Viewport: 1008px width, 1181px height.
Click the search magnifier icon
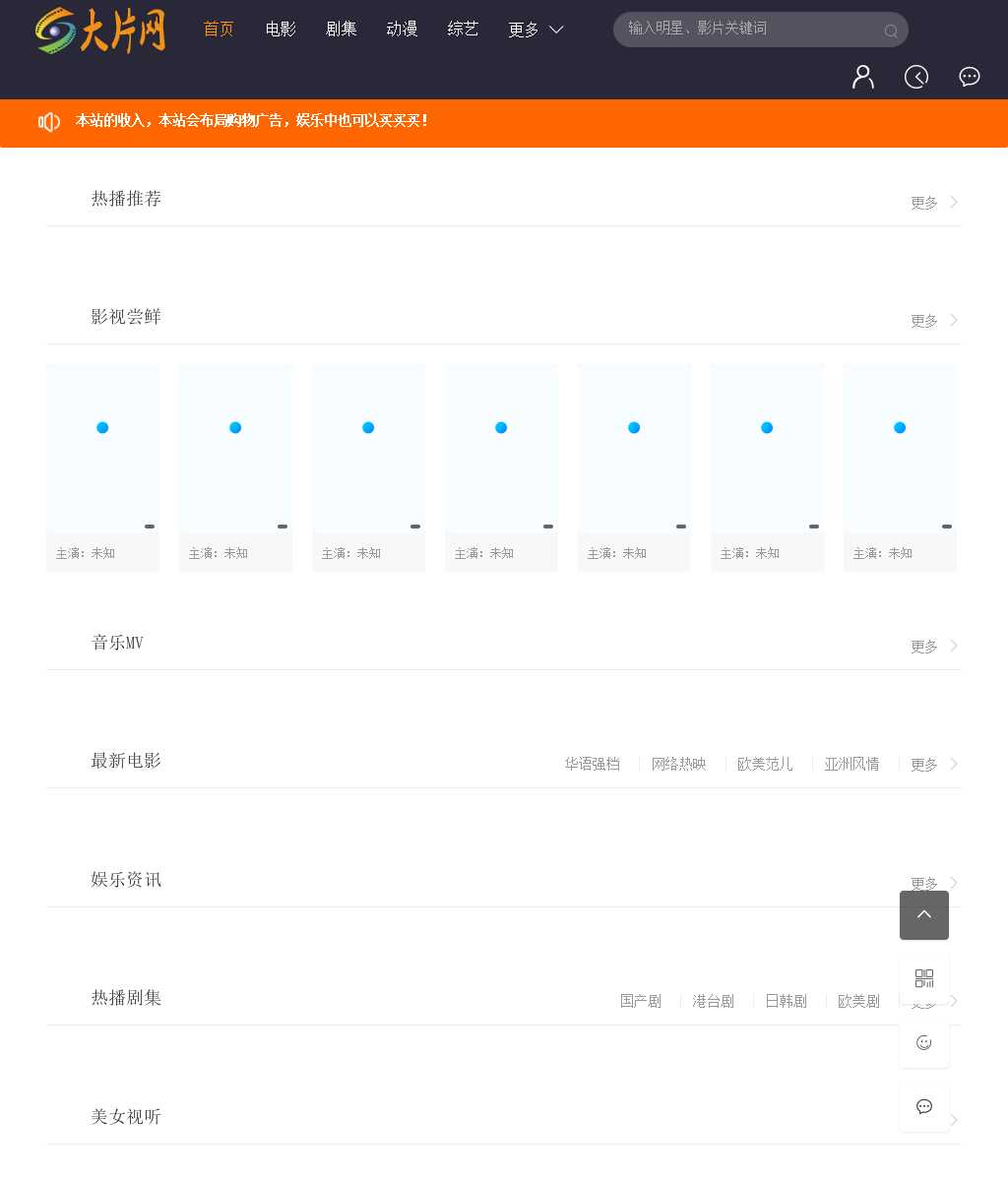[891, 31]
